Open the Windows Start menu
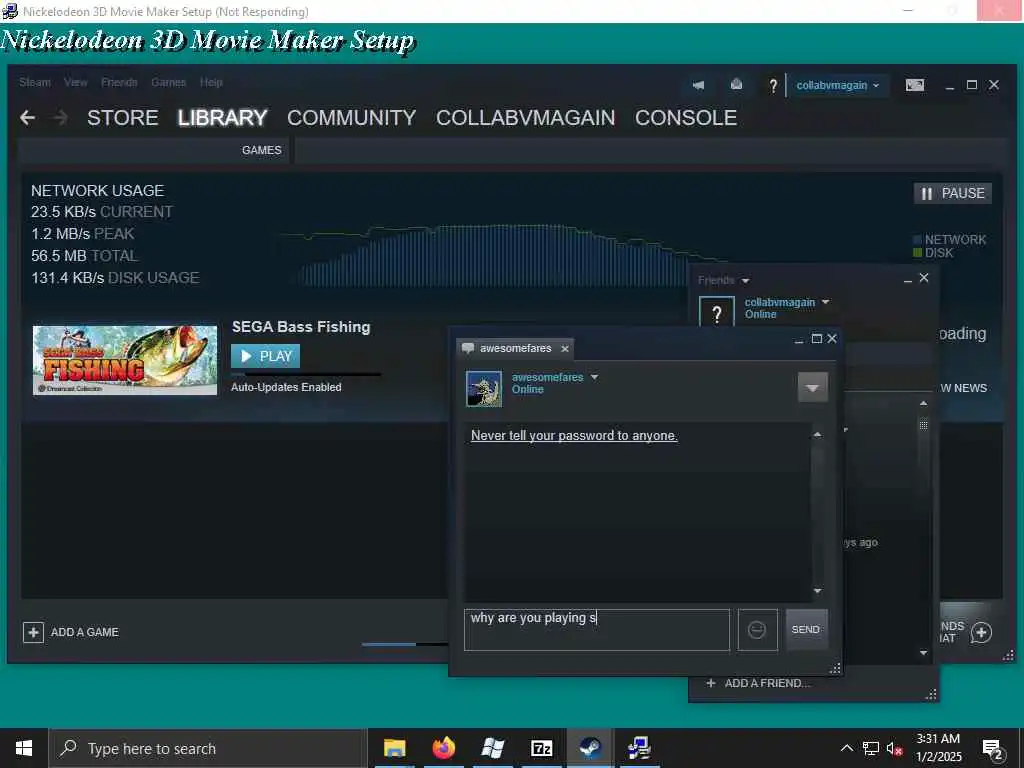1024x768 pixels. point(24,748)
